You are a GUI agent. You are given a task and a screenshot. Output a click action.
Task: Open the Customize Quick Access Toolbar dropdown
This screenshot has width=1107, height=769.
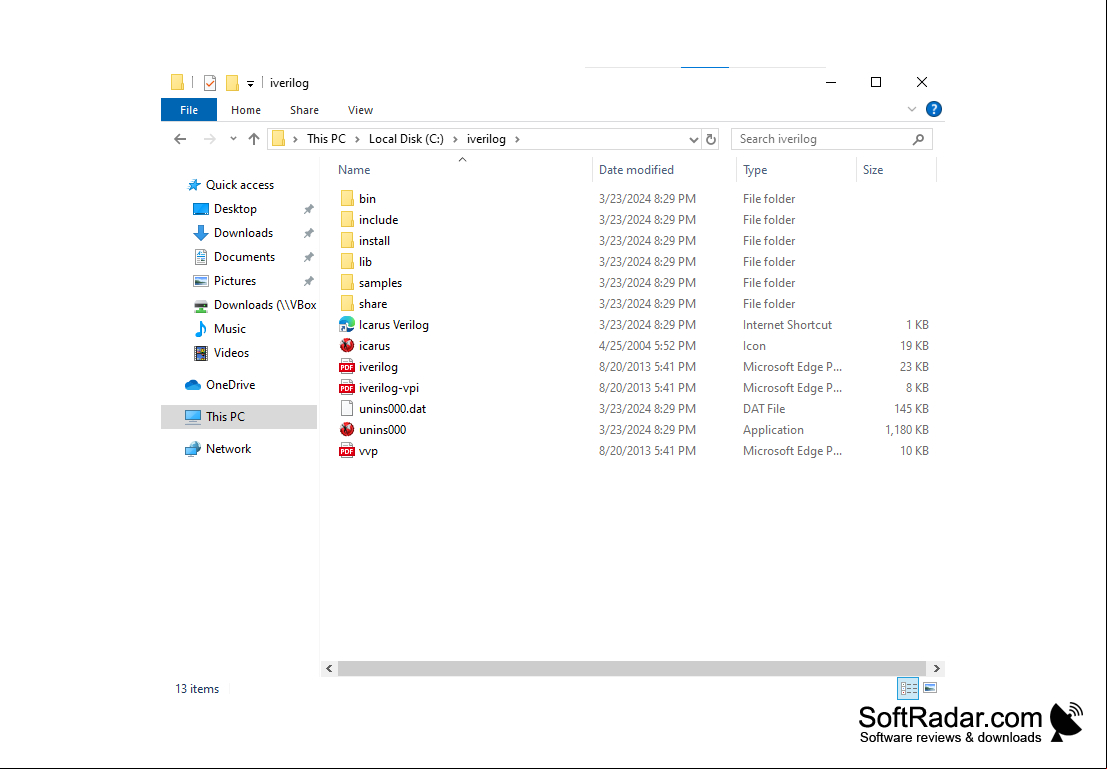(x=250, y=83)
